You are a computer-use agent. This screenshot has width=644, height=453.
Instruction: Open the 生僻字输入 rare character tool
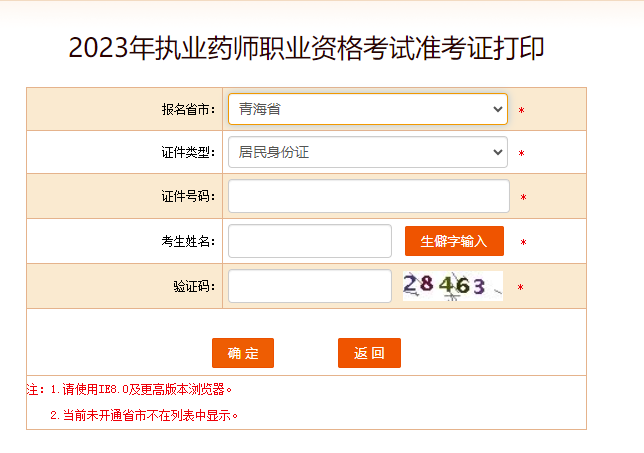[x=454, y=241]
